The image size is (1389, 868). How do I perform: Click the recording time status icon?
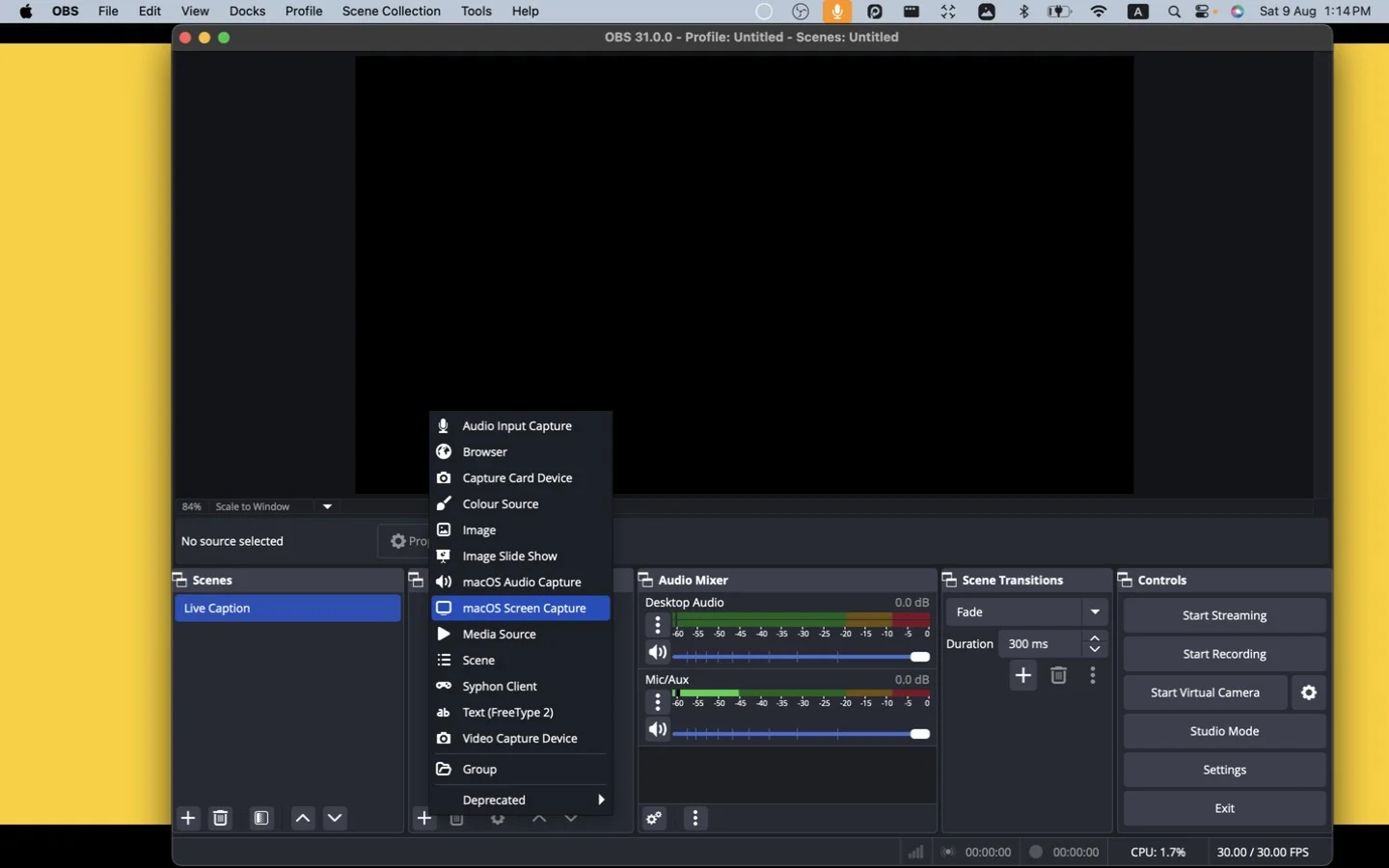pos(1036,852)
